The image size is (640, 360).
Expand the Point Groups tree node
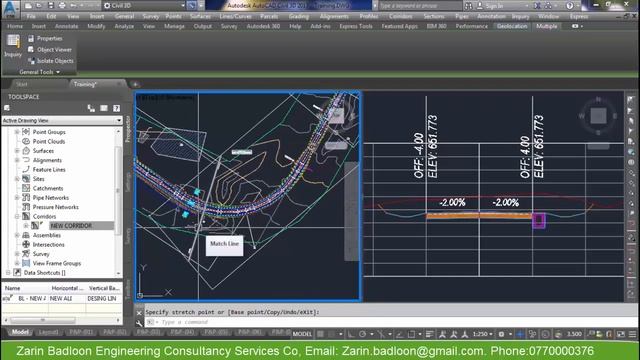click(17, 132)
